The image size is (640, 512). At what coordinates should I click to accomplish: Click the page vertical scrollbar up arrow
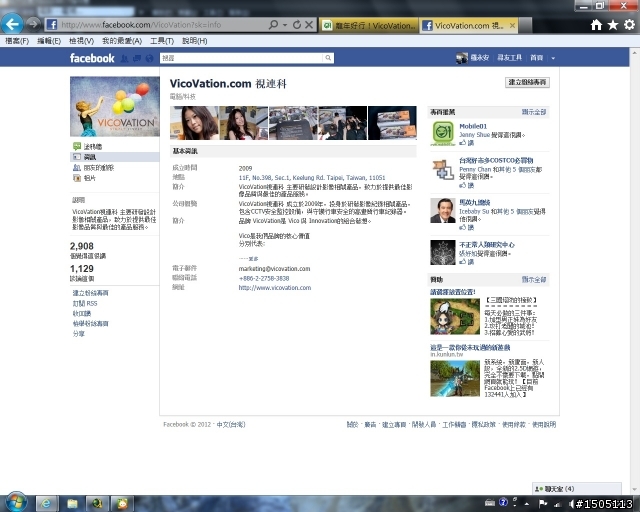(635, 52)
